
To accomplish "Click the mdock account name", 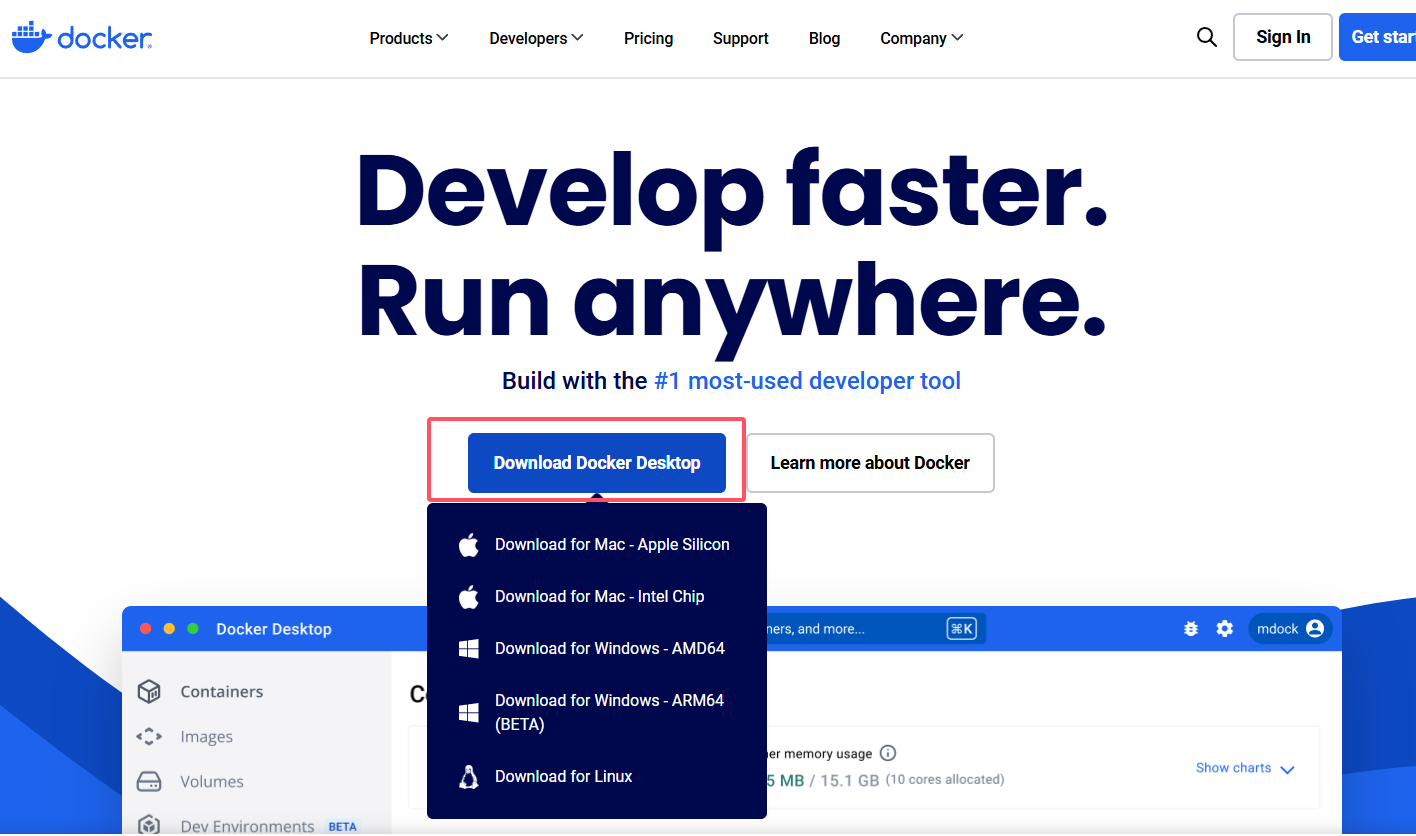I will click(x=1277, y=629).
